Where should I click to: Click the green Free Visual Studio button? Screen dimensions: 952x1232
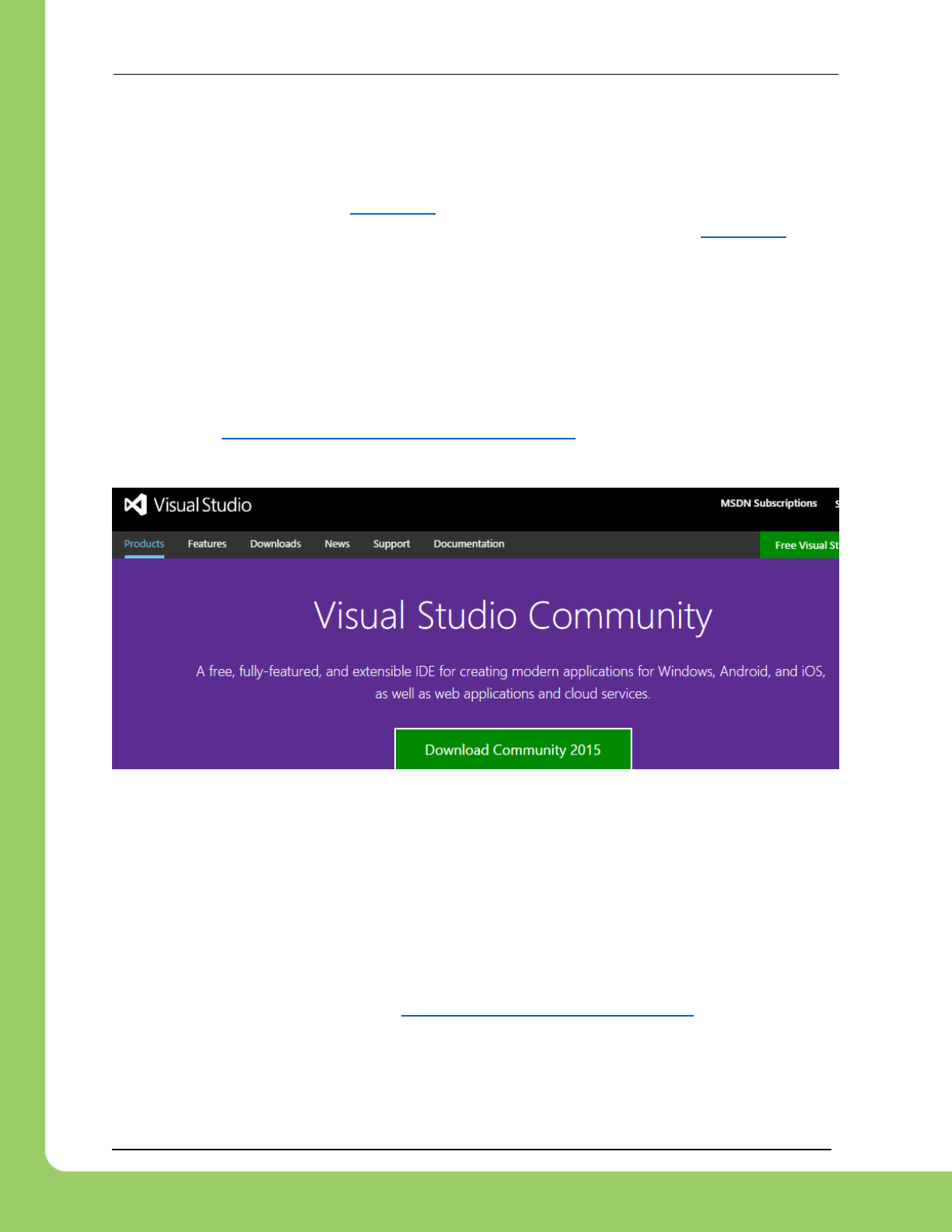(x=800, y=545)
